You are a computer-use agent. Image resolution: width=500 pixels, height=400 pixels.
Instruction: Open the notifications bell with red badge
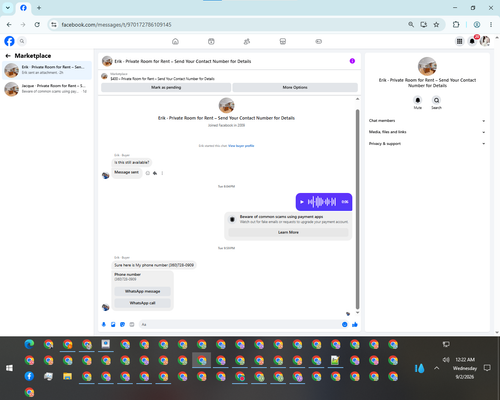tap(472, 41)
